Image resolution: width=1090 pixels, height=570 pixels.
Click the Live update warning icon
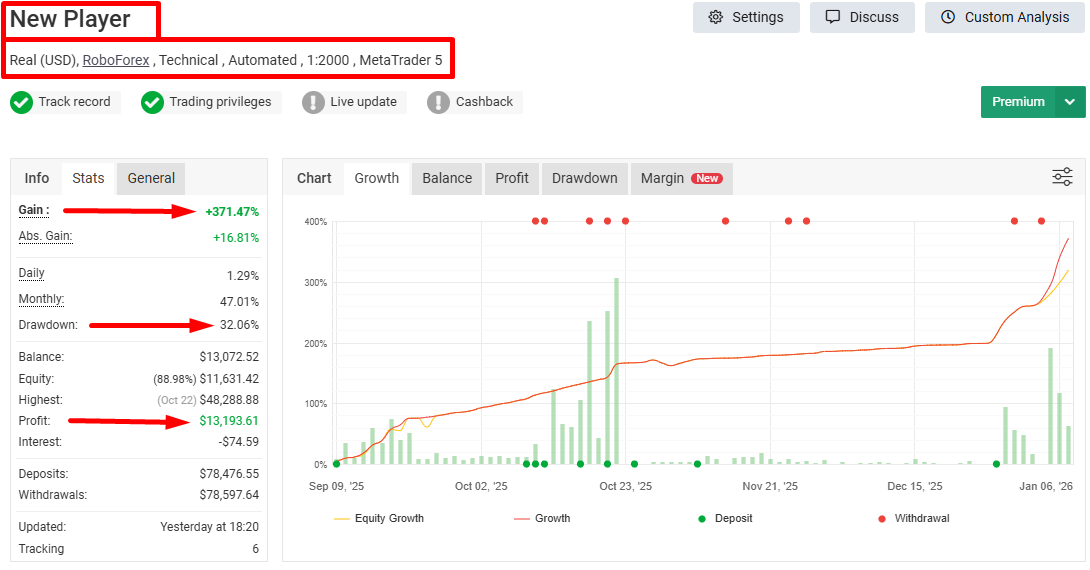point(314,102)
